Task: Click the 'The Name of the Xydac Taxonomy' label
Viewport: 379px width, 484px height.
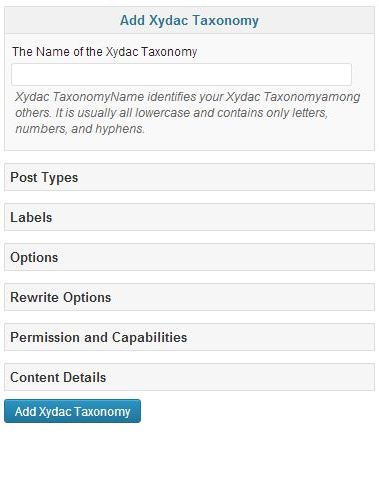Action: tap(105, 52)
